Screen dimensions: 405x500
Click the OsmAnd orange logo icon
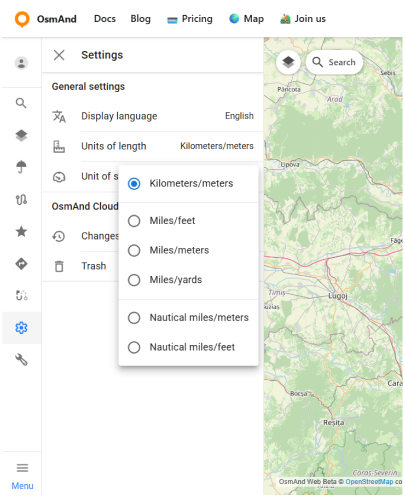pos(22,19)
